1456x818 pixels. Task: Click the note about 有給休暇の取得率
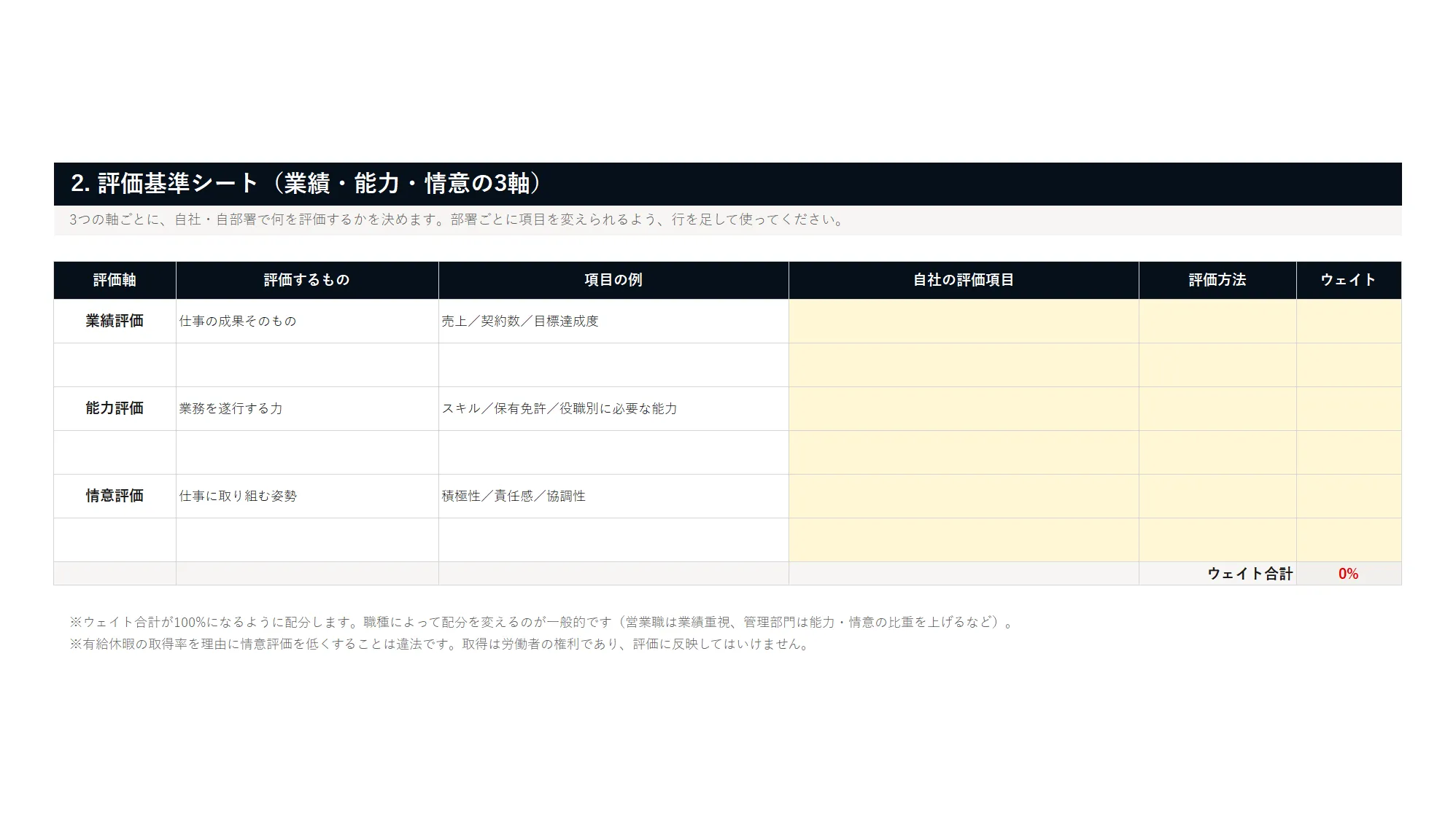click(440, 644)
